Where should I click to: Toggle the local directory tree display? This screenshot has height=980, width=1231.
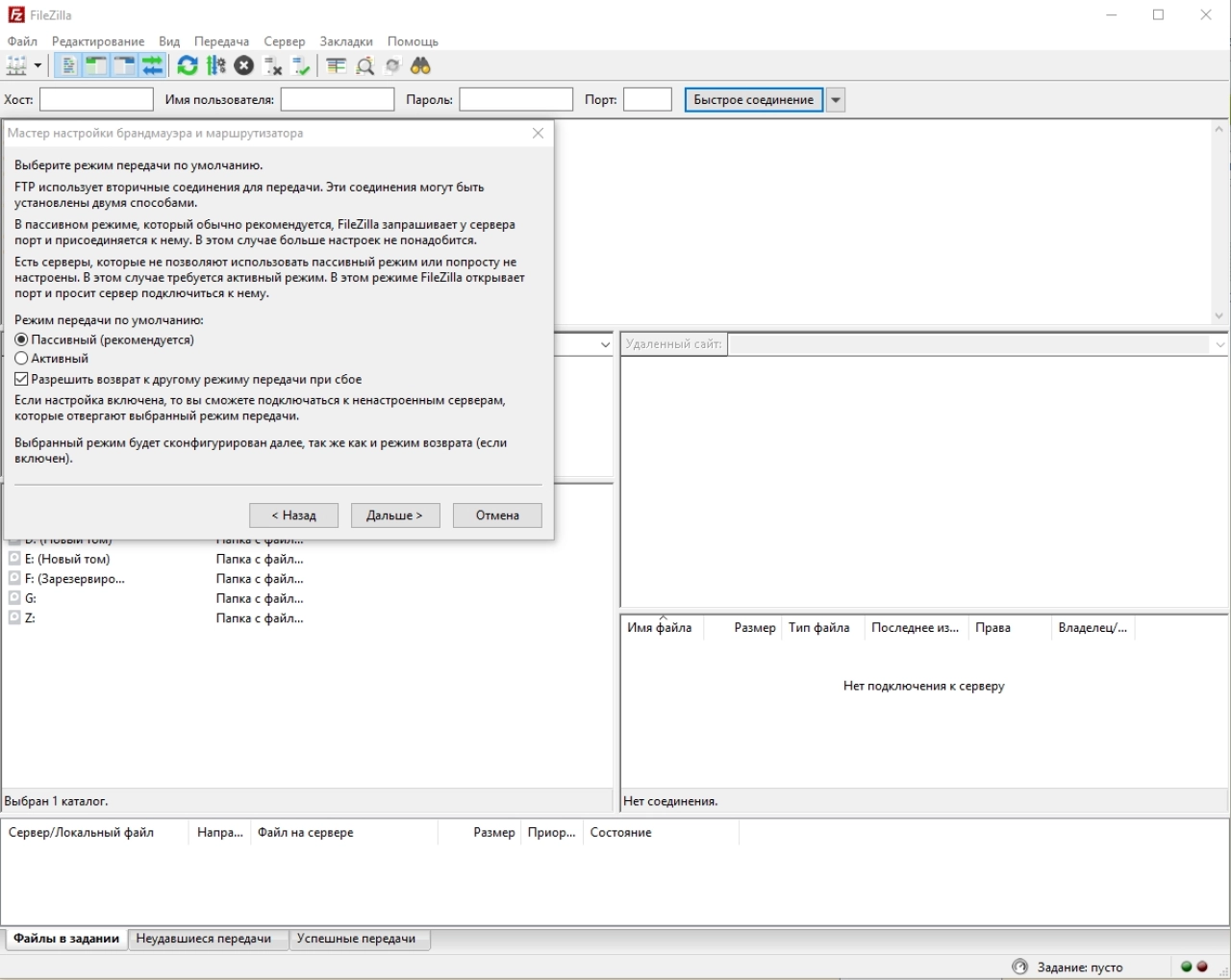[96, 65]
